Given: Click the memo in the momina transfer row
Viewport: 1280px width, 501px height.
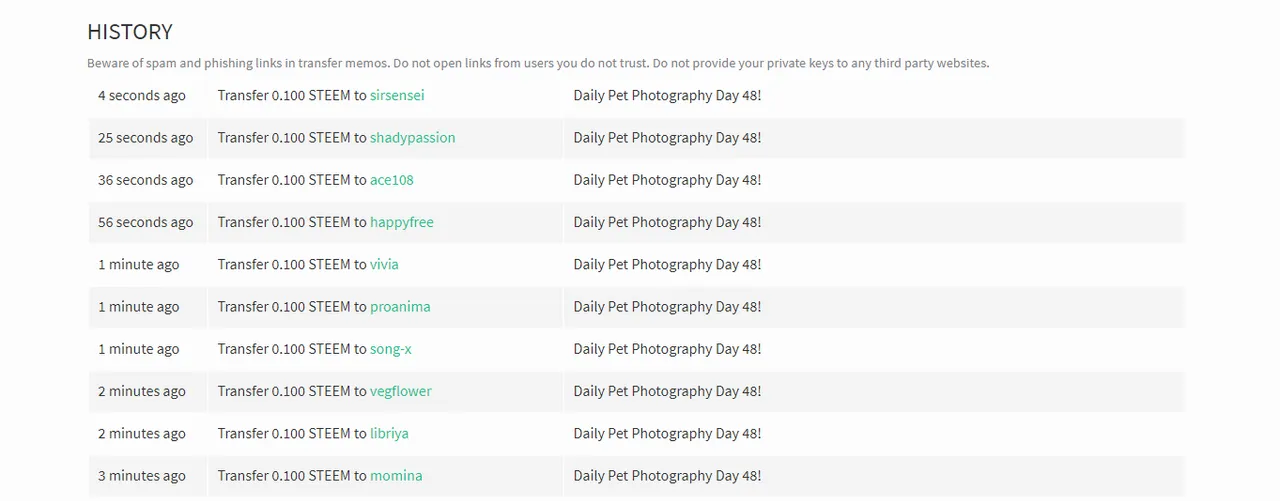Looking at the screenshot, I should click(667, 476).
